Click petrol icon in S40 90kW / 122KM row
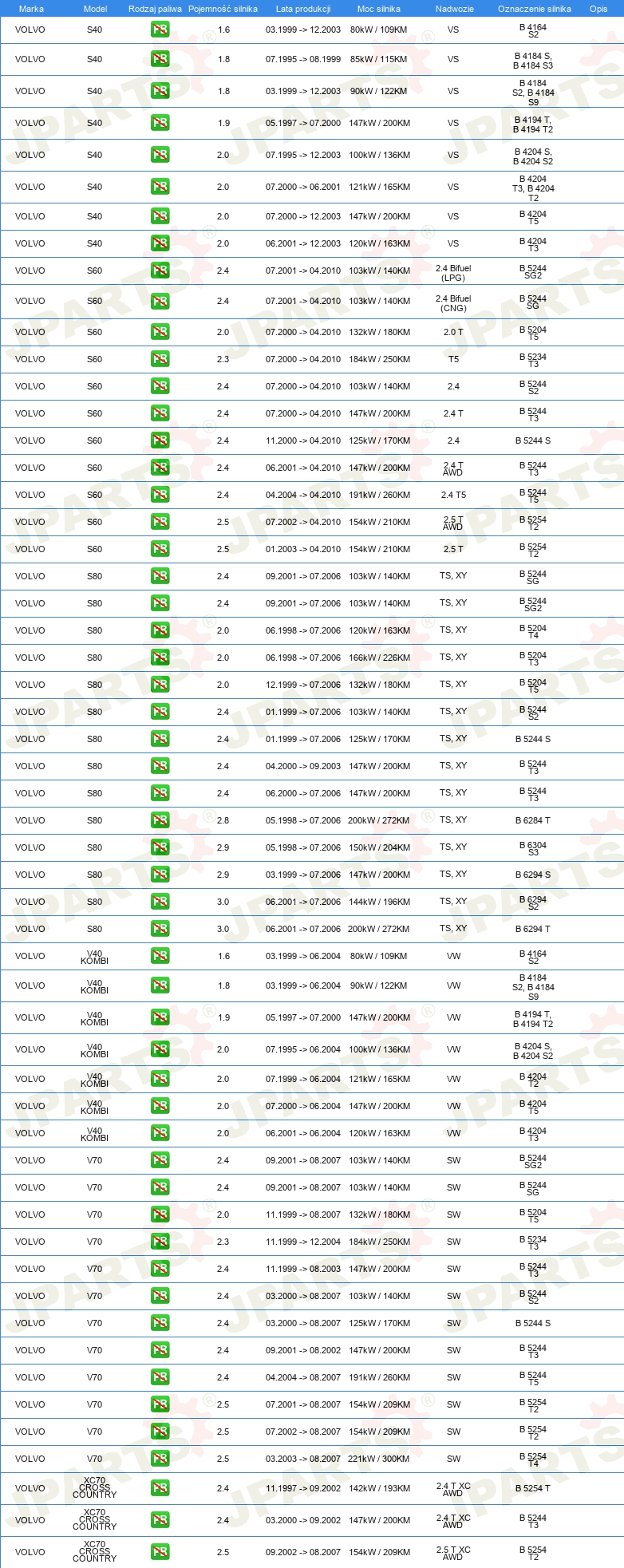The height and width of the screenshot is (1568, 624). pyautogui.click(x=160, y=91)
